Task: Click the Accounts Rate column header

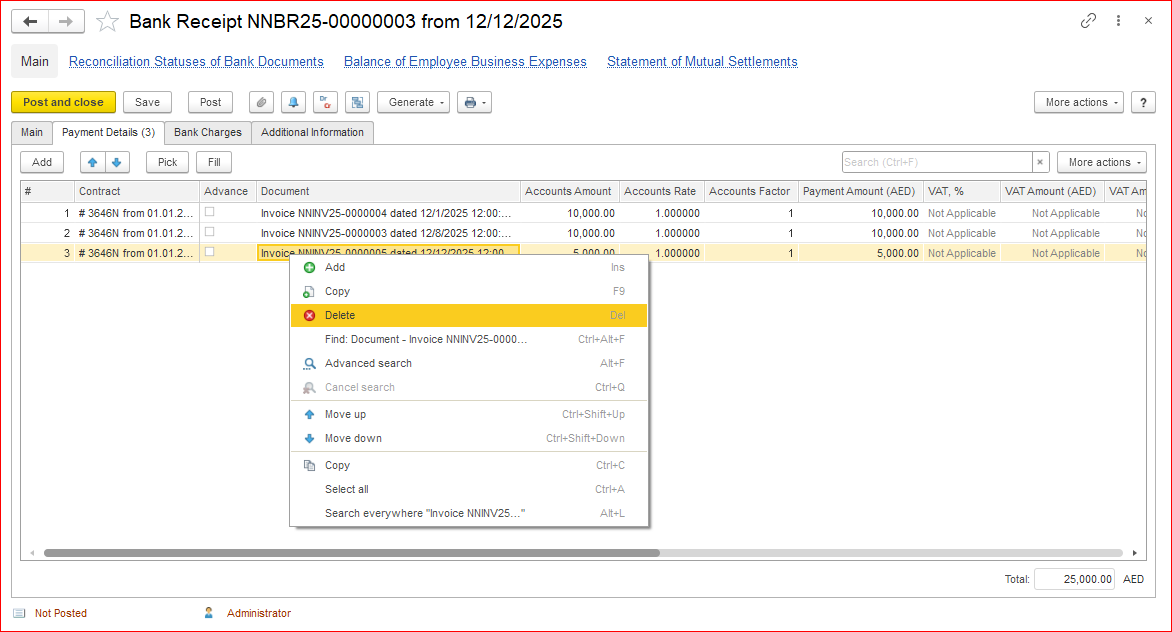Action: 661,191
